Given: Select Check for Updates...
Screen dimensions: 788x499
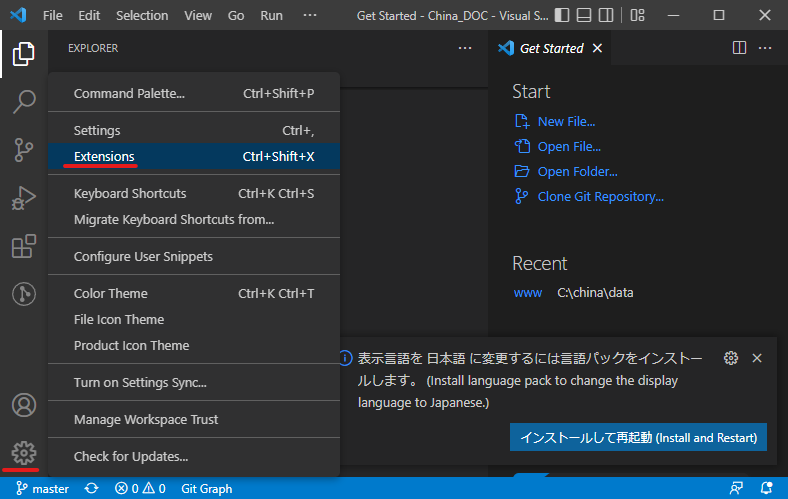Looking at the screenshot, I should pos(194,457).
